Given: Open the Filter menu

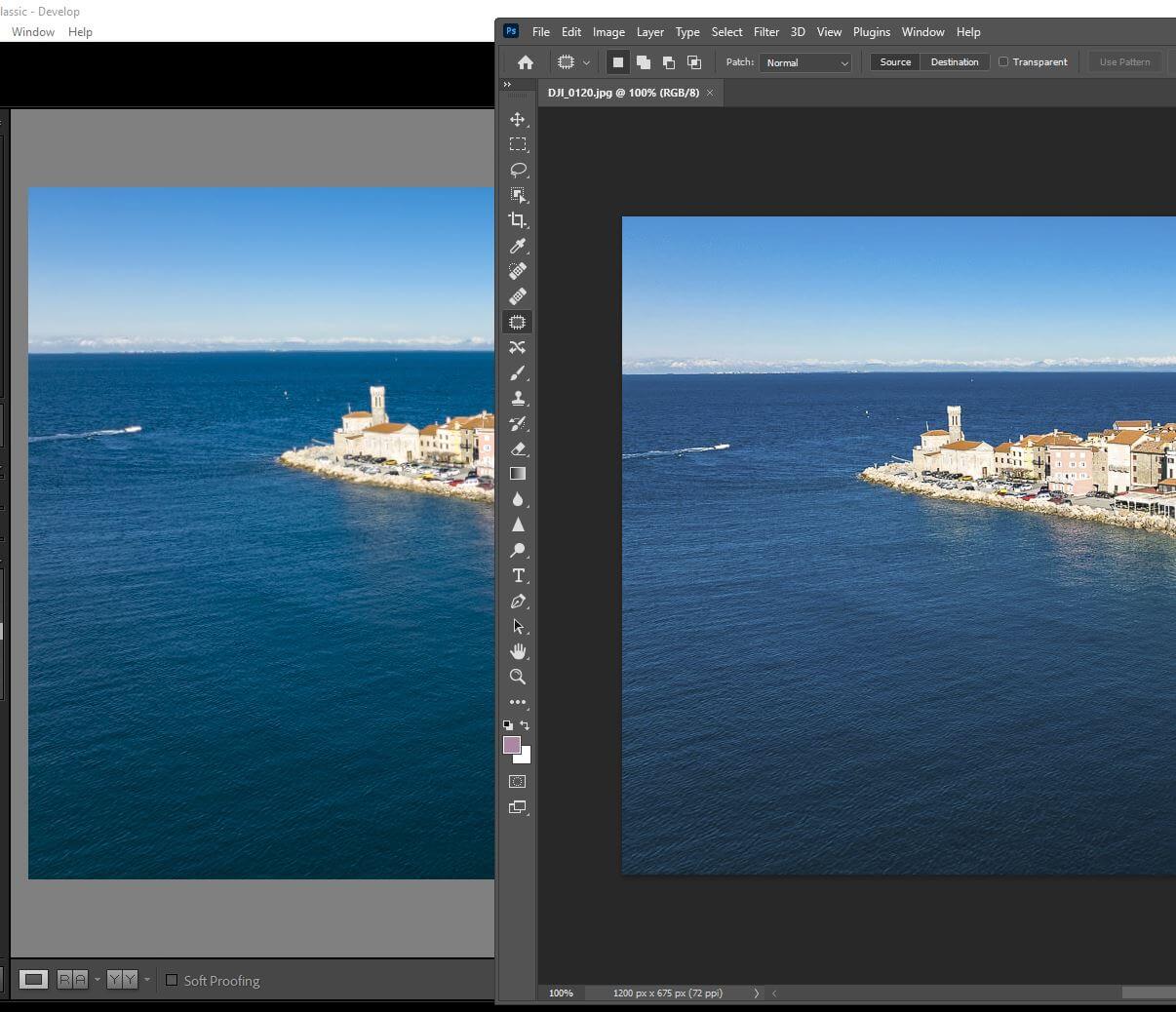Looking at the screenshot, I should pyautogui.click(x=766, y=31).
